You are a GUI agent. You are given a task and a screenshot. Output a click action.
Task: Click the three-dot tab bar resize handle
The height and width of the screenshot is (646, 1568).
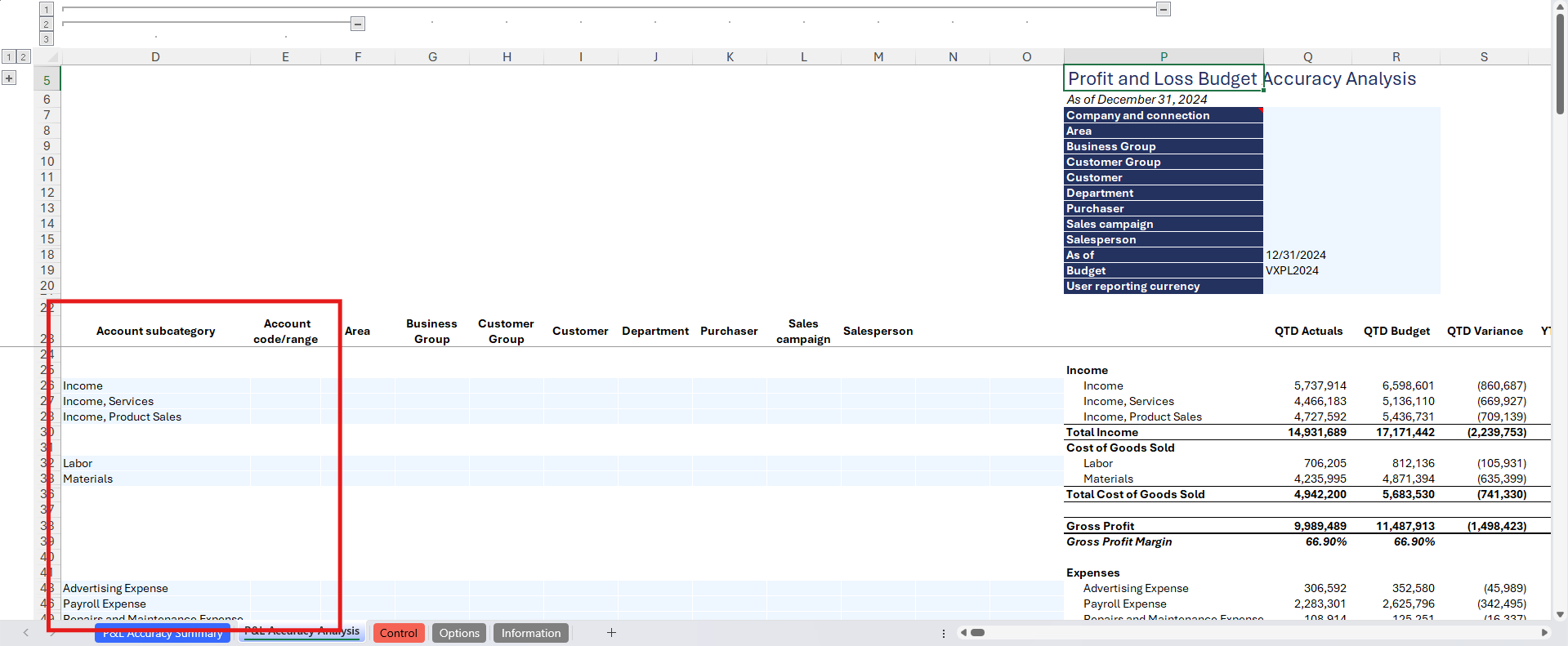[x=944, y=633]
